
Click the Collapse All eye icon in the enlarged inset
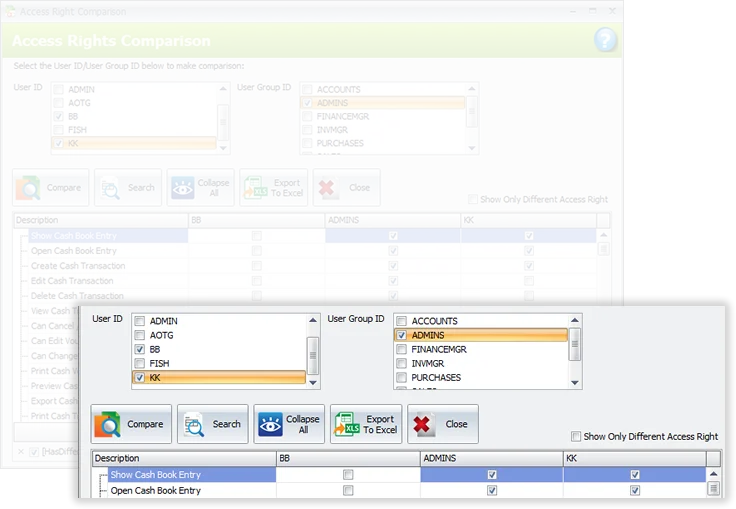pos(268,424)
